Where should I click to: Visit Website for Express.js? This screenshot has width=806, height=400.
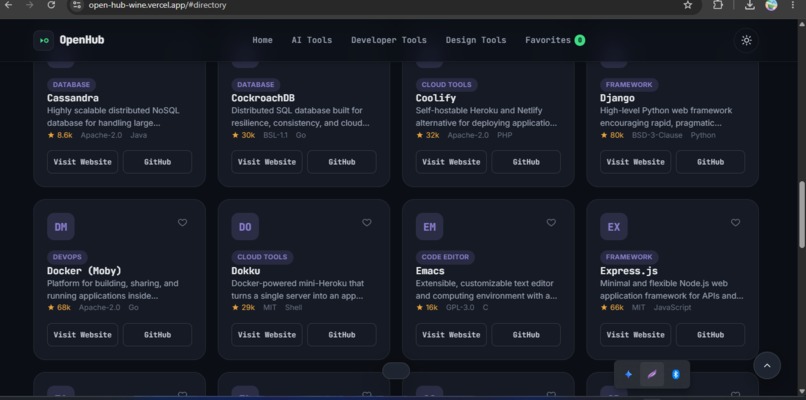click(635, 335)
